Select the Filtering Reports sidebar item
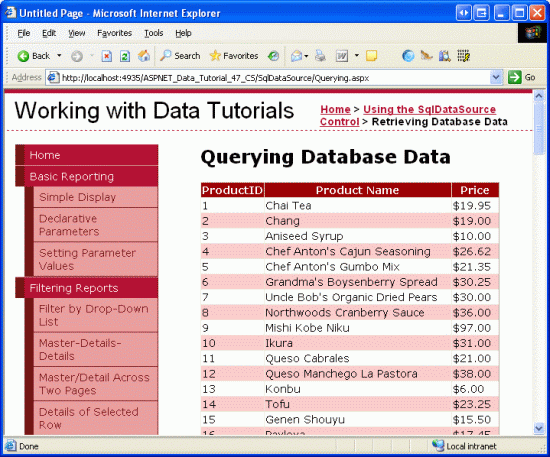Image resolution: width=550 pixels, height=457 pixels. [87, 288]
